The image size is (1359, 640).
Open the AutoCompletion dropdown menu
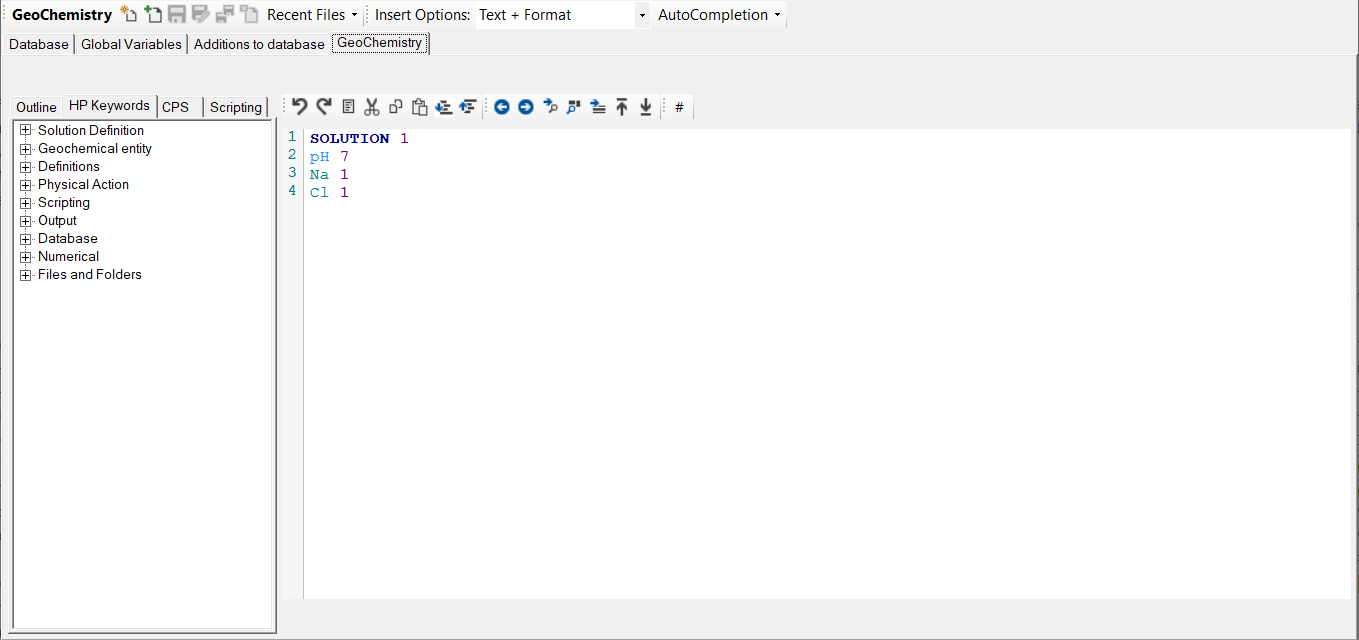(x=719, y=15)
